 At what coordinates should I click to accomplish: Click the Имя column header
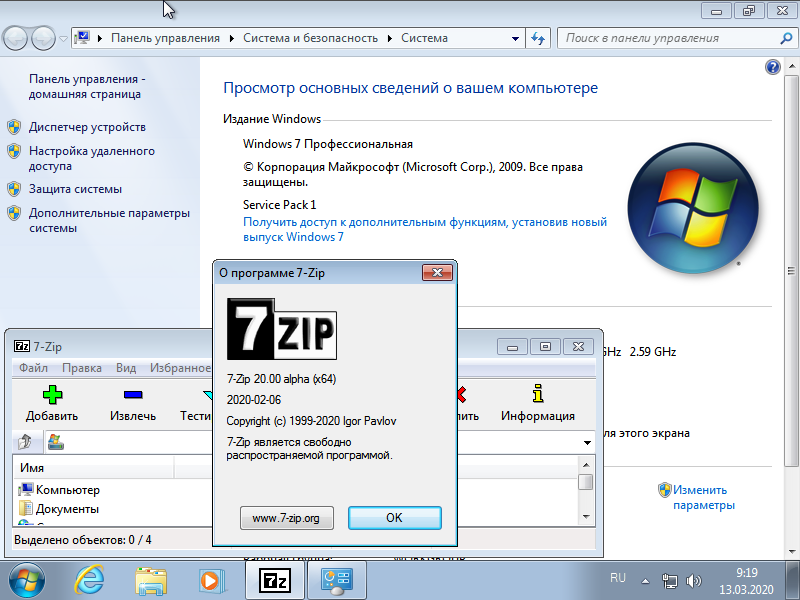(x=93, y=468)
